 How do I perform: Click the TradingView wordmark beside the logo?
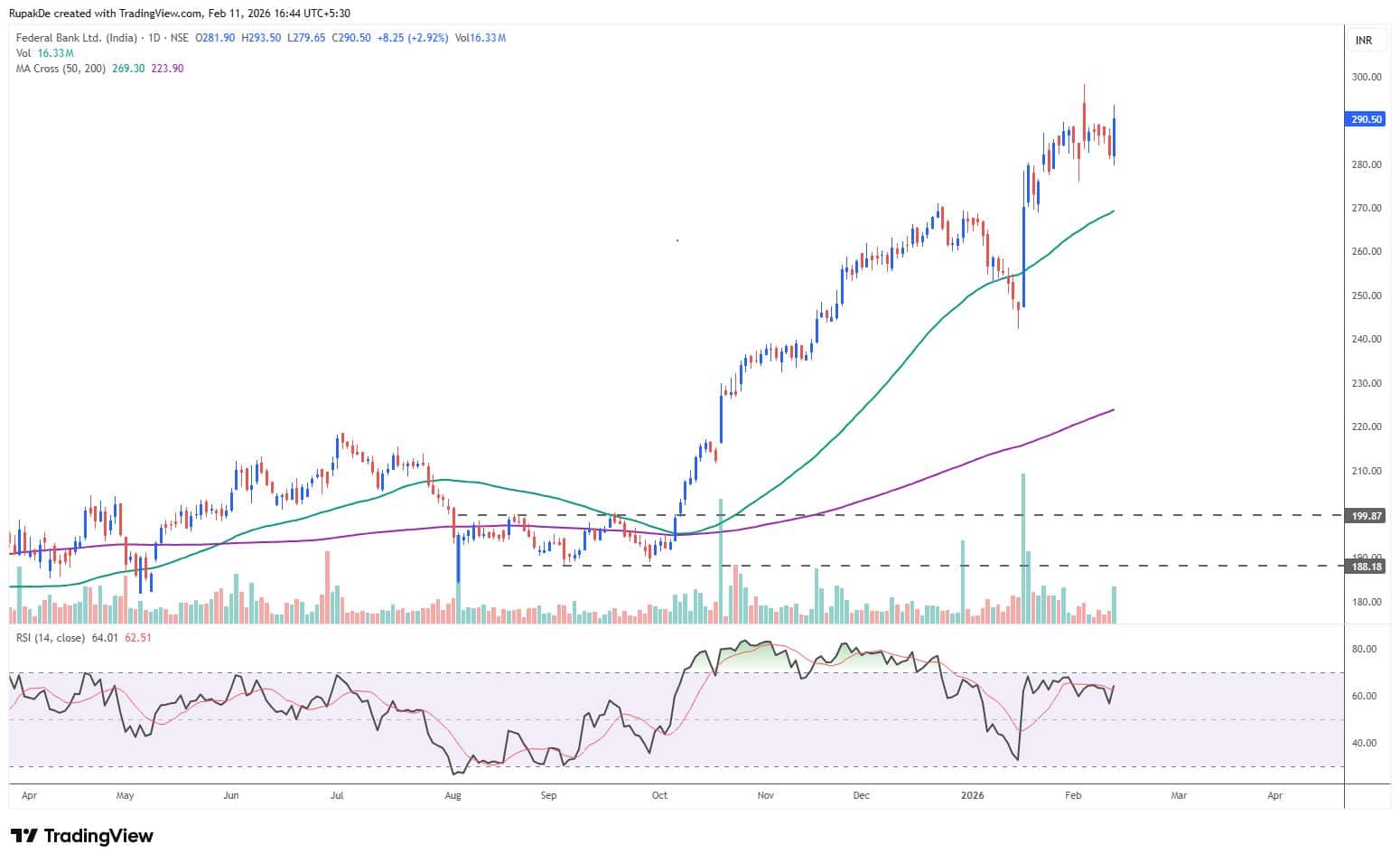tap(99, 836)
